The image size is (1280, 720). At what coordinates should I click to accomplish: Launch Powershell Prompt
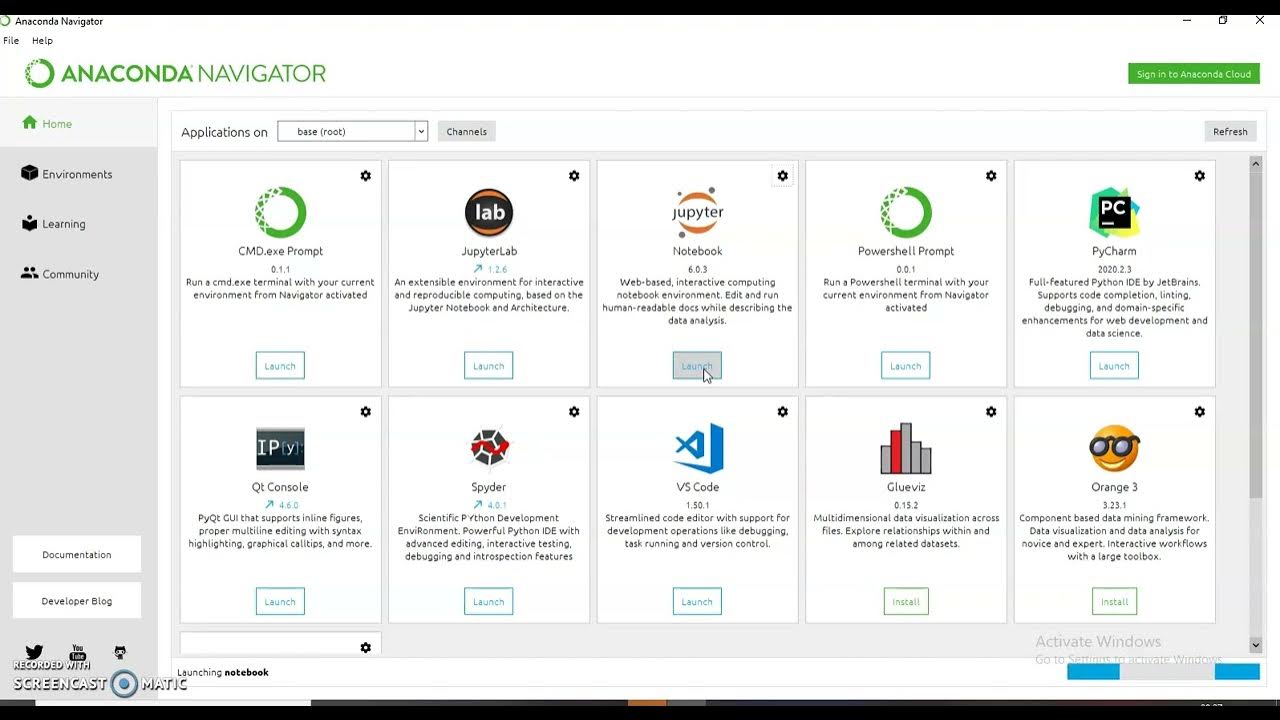point(906,366)
